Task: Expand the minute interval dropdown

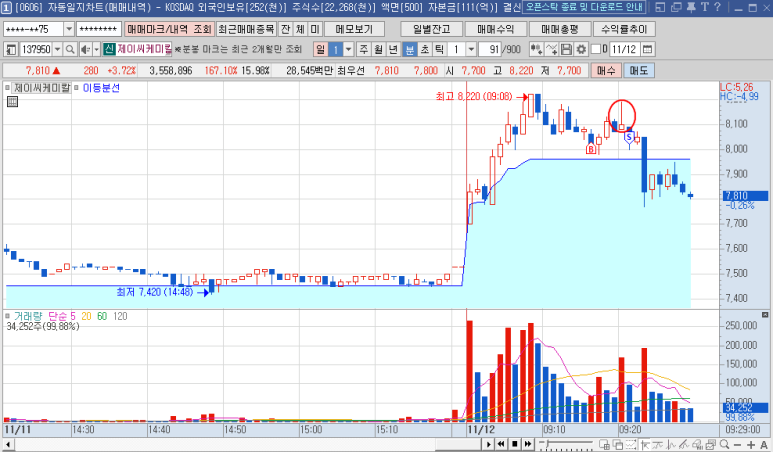Action: click(471, 49)
